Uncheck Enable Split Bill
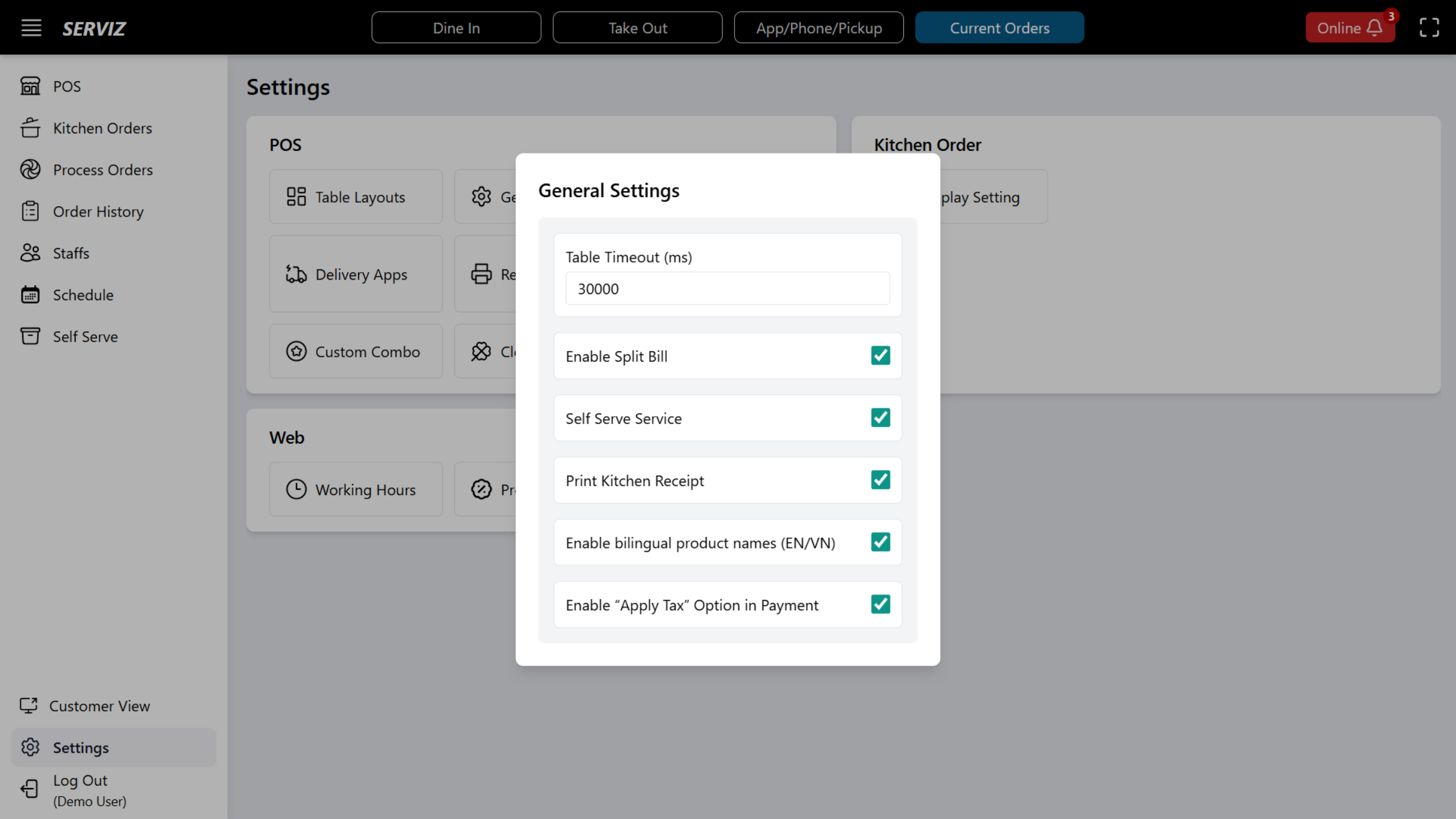Image resolution: width=1456 pixels, height=819 pixels. pos(880,356)
